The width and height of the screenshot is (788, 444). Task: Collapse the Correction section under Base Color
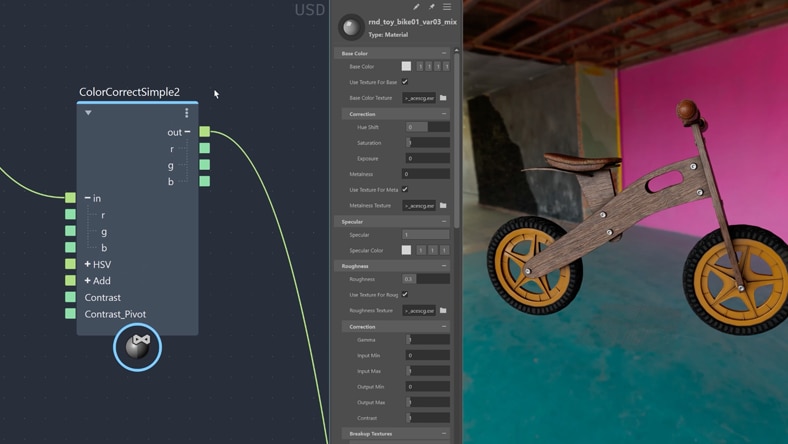tap(444, 114)
